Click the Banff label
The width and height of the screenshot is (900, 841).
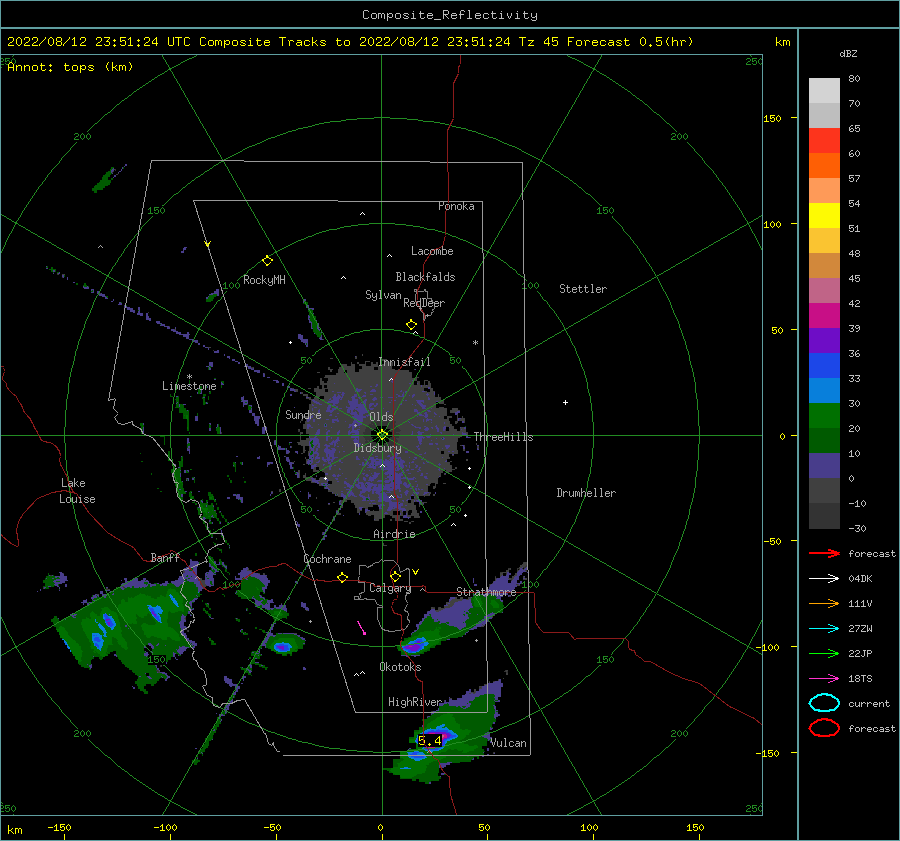pos(165,557)
